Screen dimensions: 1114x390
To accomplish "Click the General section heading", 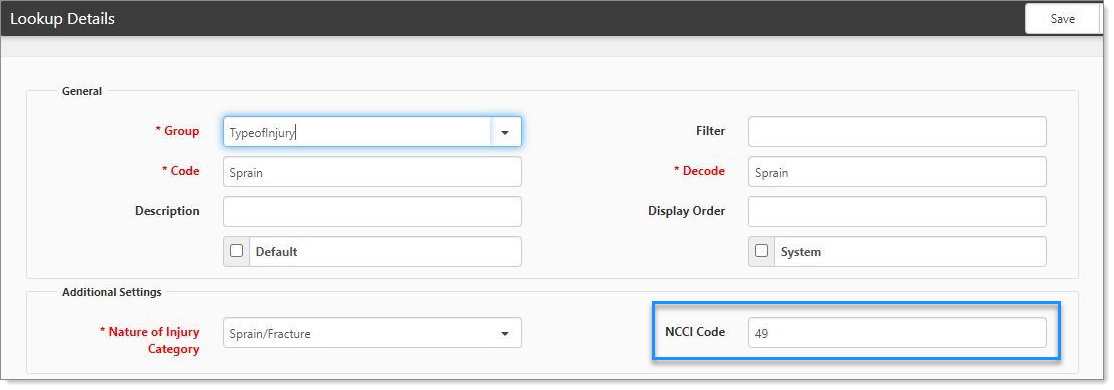I will click(x=82, y=91).
